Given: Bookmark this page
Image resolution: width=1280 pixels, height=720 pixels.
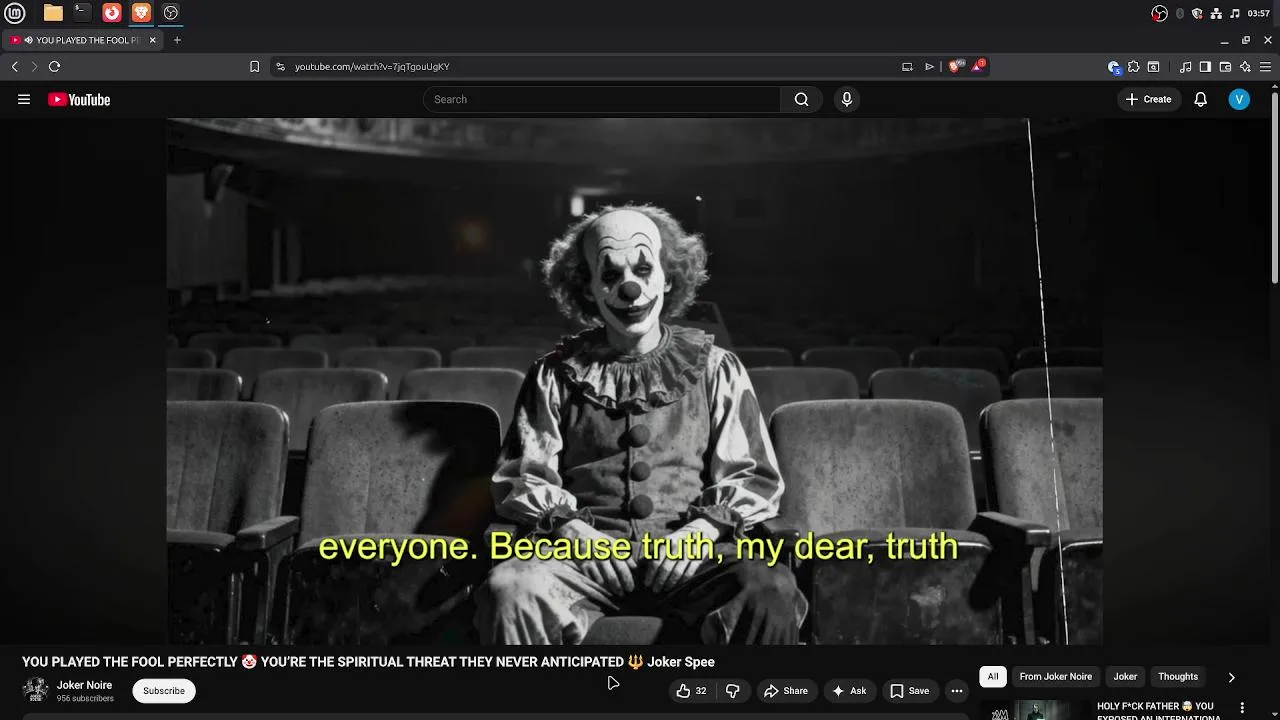Looking at the screenshot, I should [254, 66].
